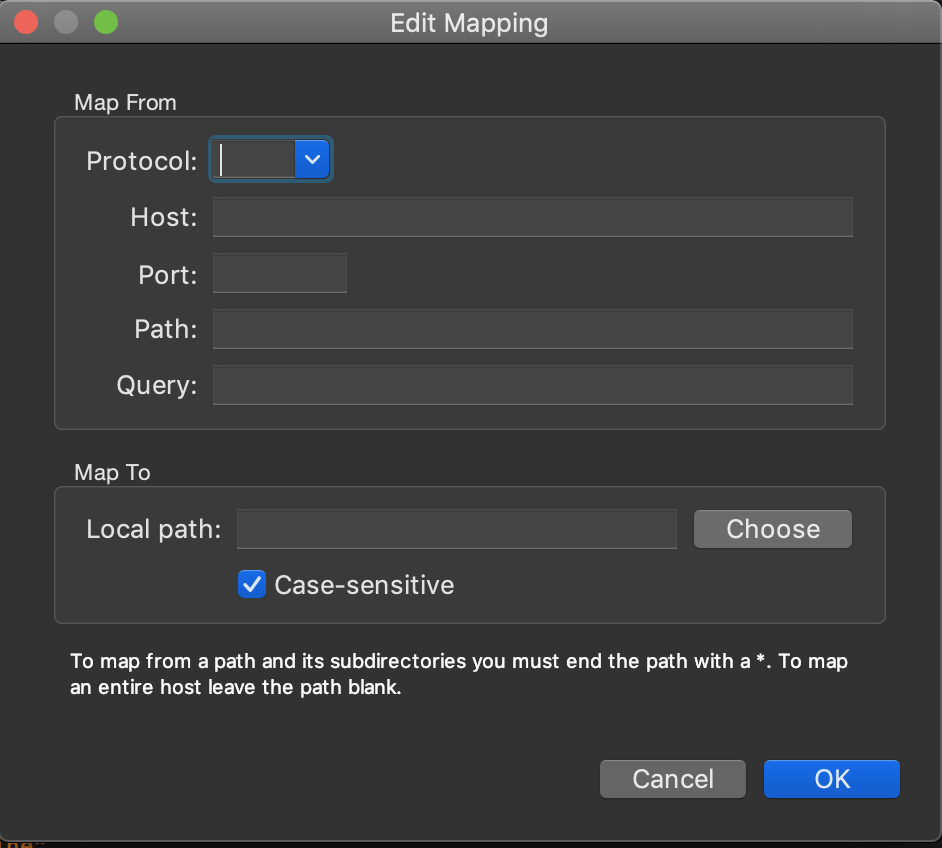Click the Port: label
Screen dimensions: 942x848
[168, 275]
